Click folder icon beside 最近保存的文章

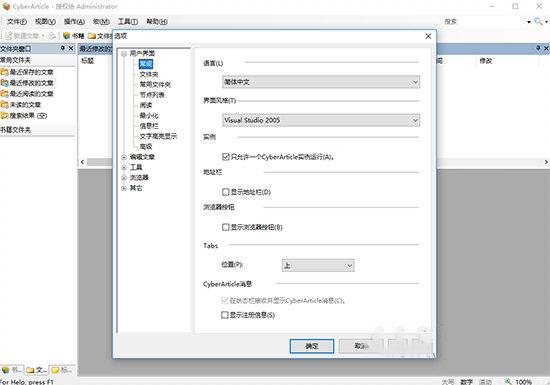4,72
